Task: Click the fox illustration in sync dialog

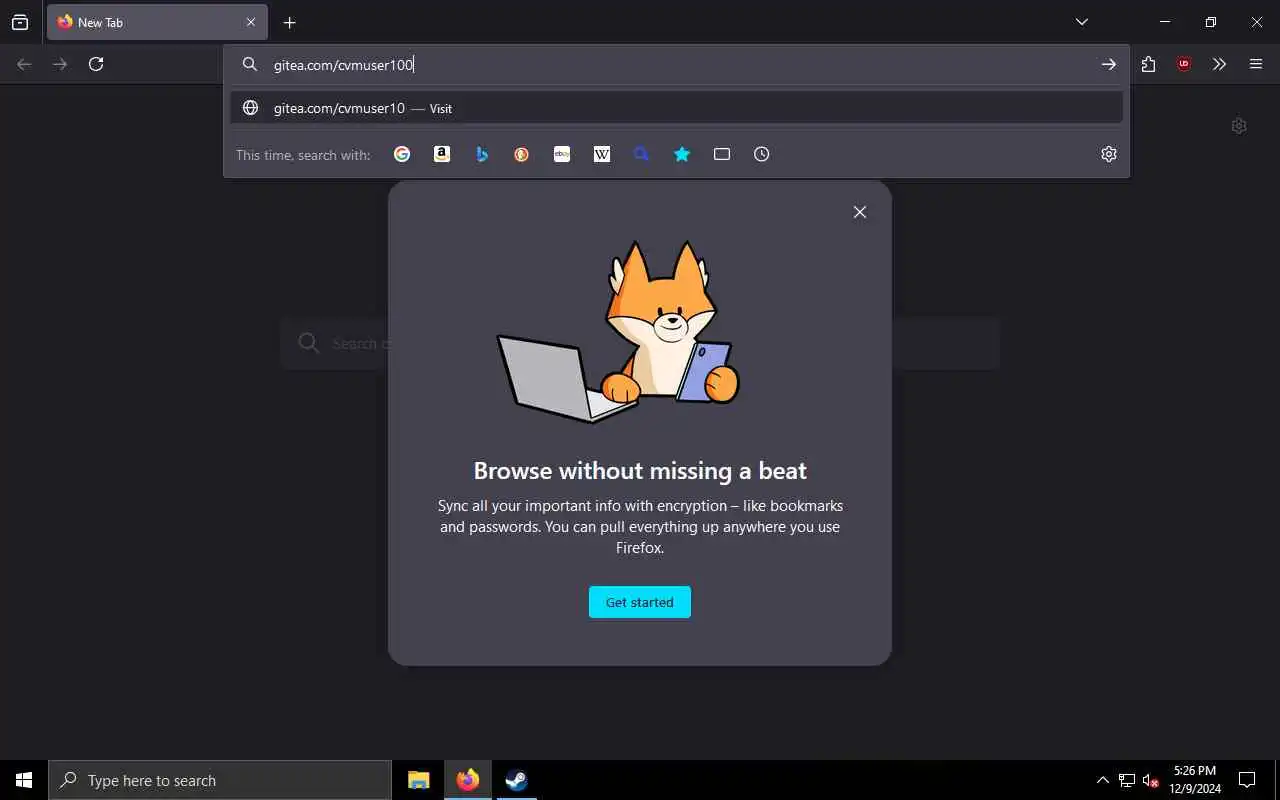Action: [x=619, y=332]
